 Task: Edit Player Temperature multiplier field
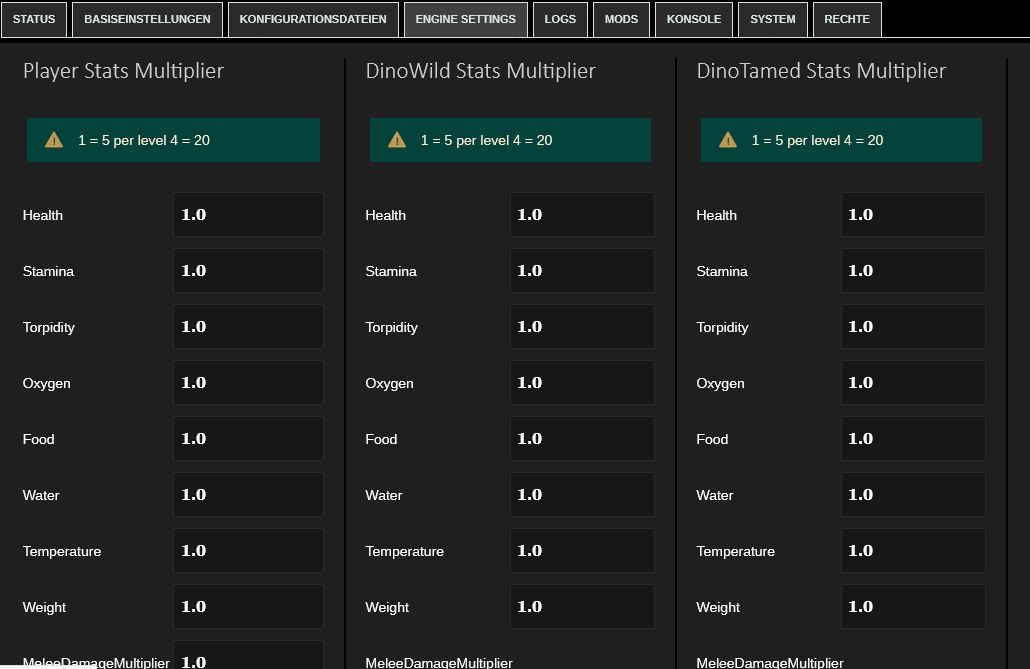pyautogui.click(x=248, y=551)
